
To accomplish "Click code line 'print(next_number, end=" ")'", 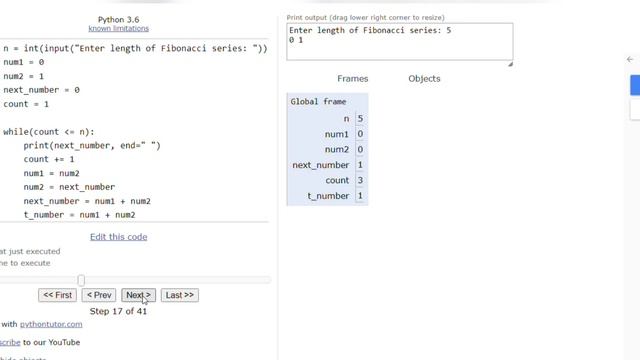I will pyautogui.click(x=92, y=146).
